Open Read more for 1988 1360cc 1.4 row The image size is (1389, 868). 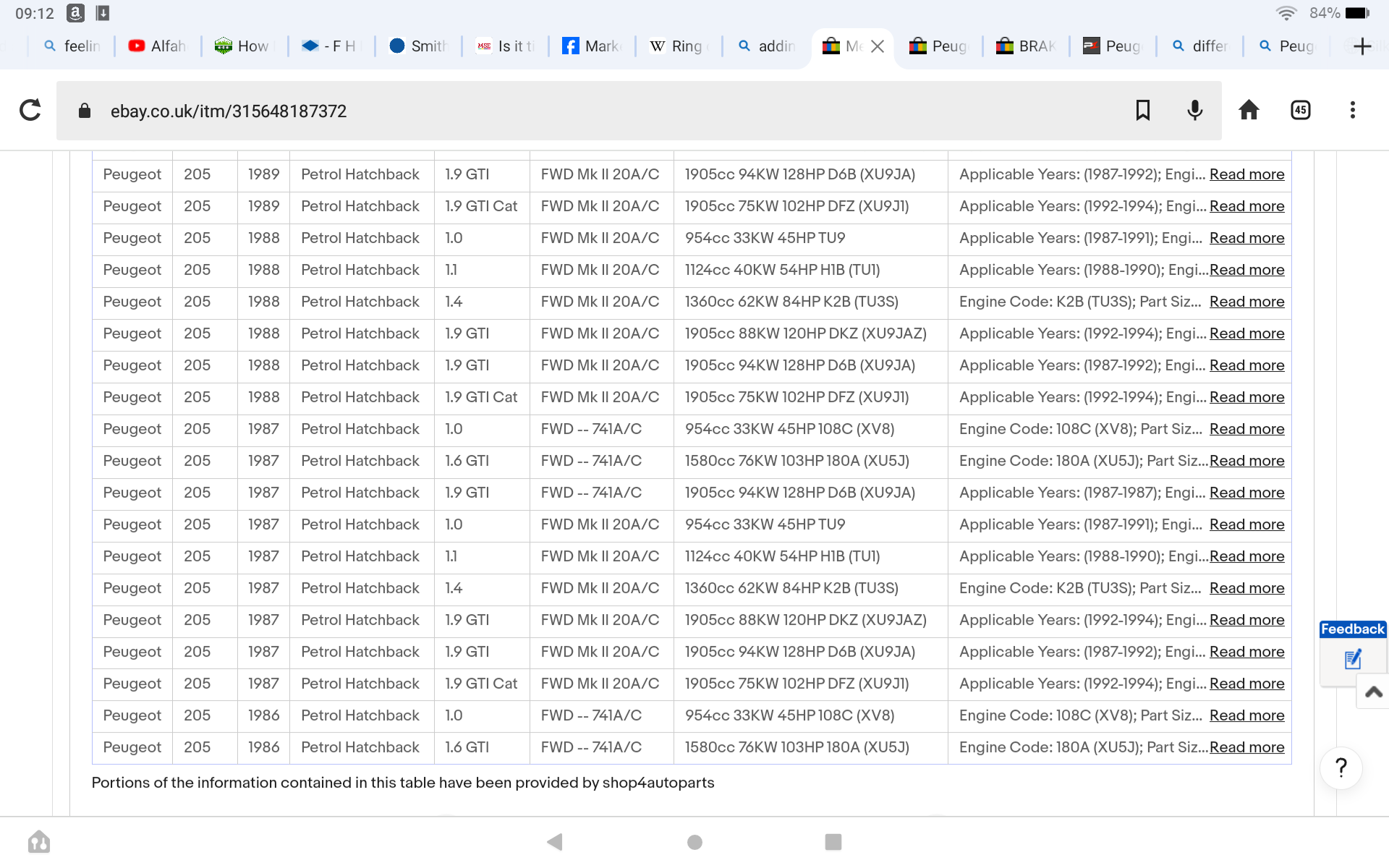(1246, 302)
